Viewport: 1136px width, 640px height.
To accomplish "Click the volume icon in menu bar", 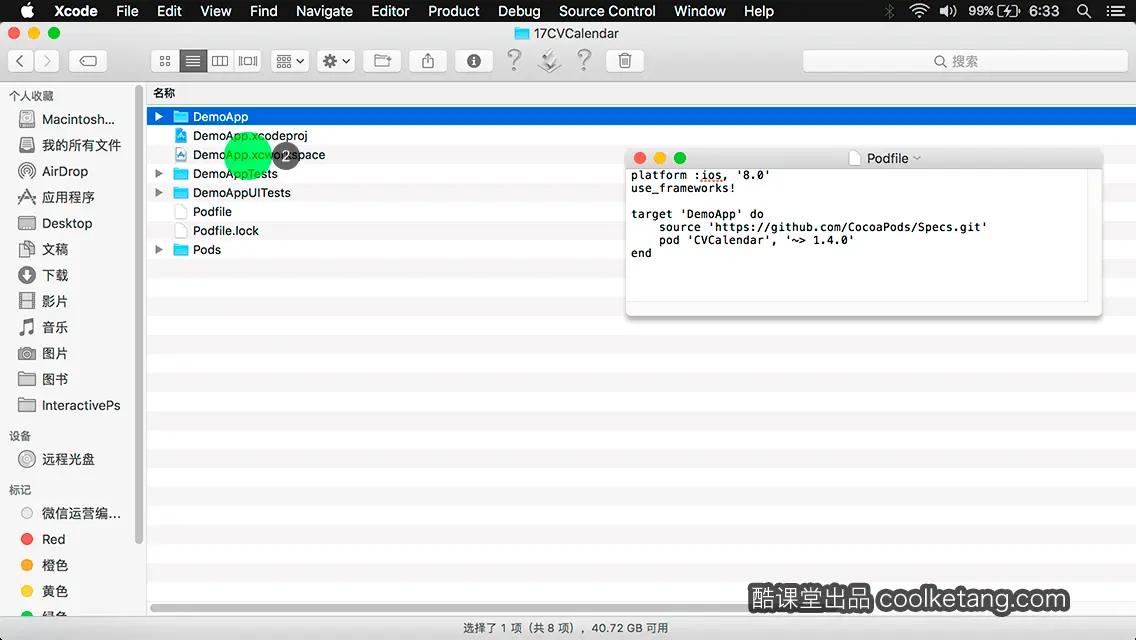I will [948, 11].
